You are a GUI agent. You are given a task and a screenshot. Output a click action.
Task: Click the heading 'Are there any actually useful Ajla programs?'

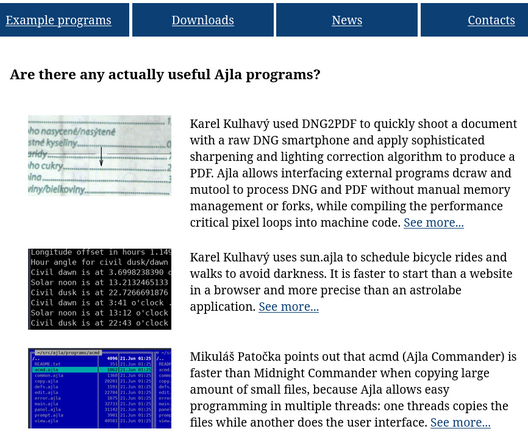click(165, 74)
